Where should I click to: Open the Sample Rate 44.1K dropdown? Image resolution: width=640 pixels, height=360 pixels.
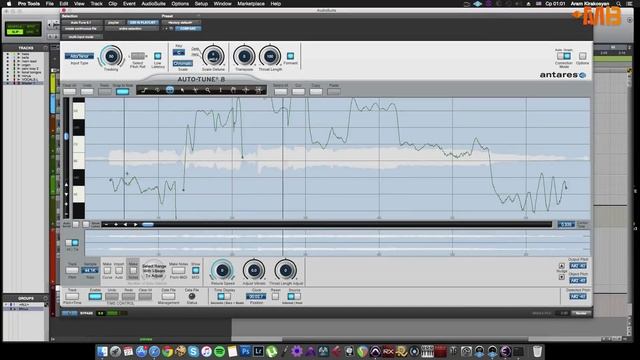90,270
